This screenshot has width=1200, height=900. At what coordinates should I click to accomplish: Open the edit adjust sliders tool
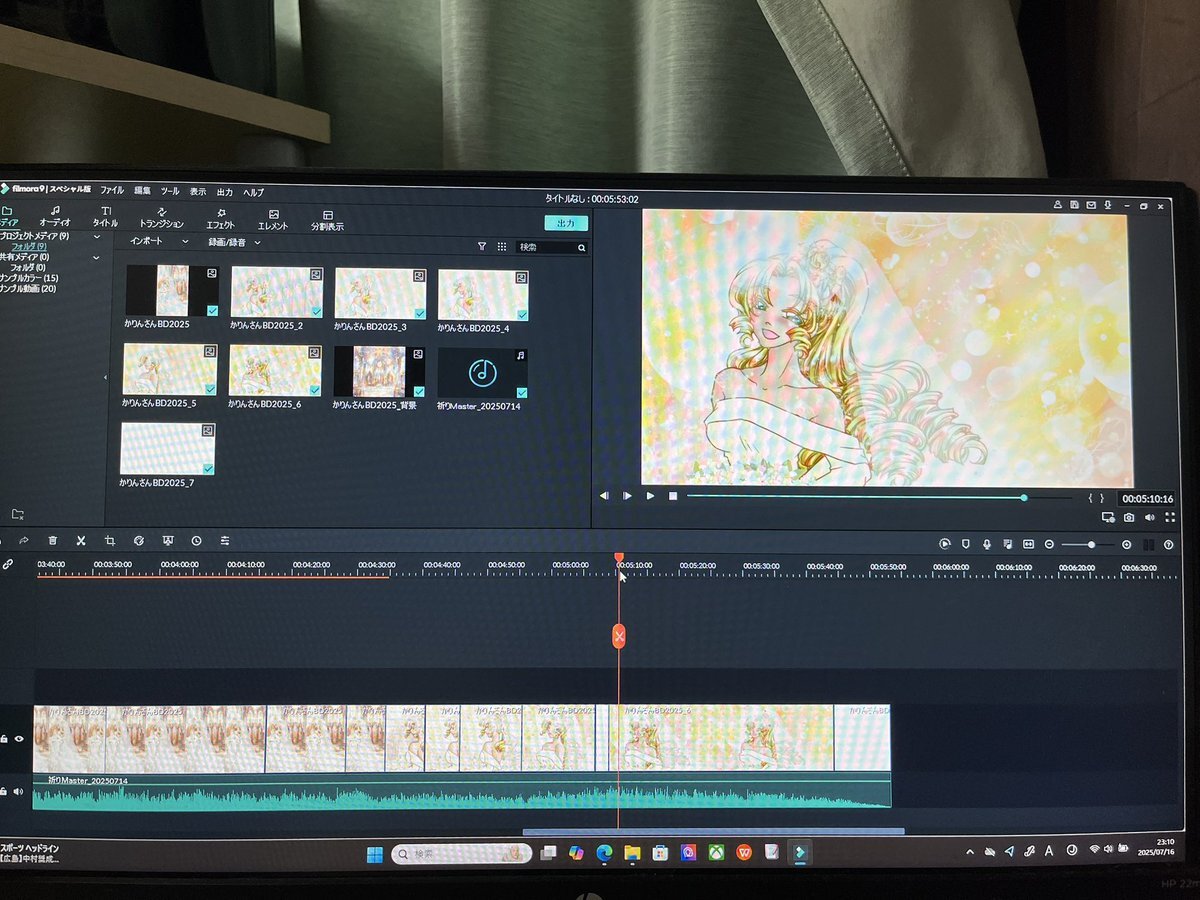225,540
